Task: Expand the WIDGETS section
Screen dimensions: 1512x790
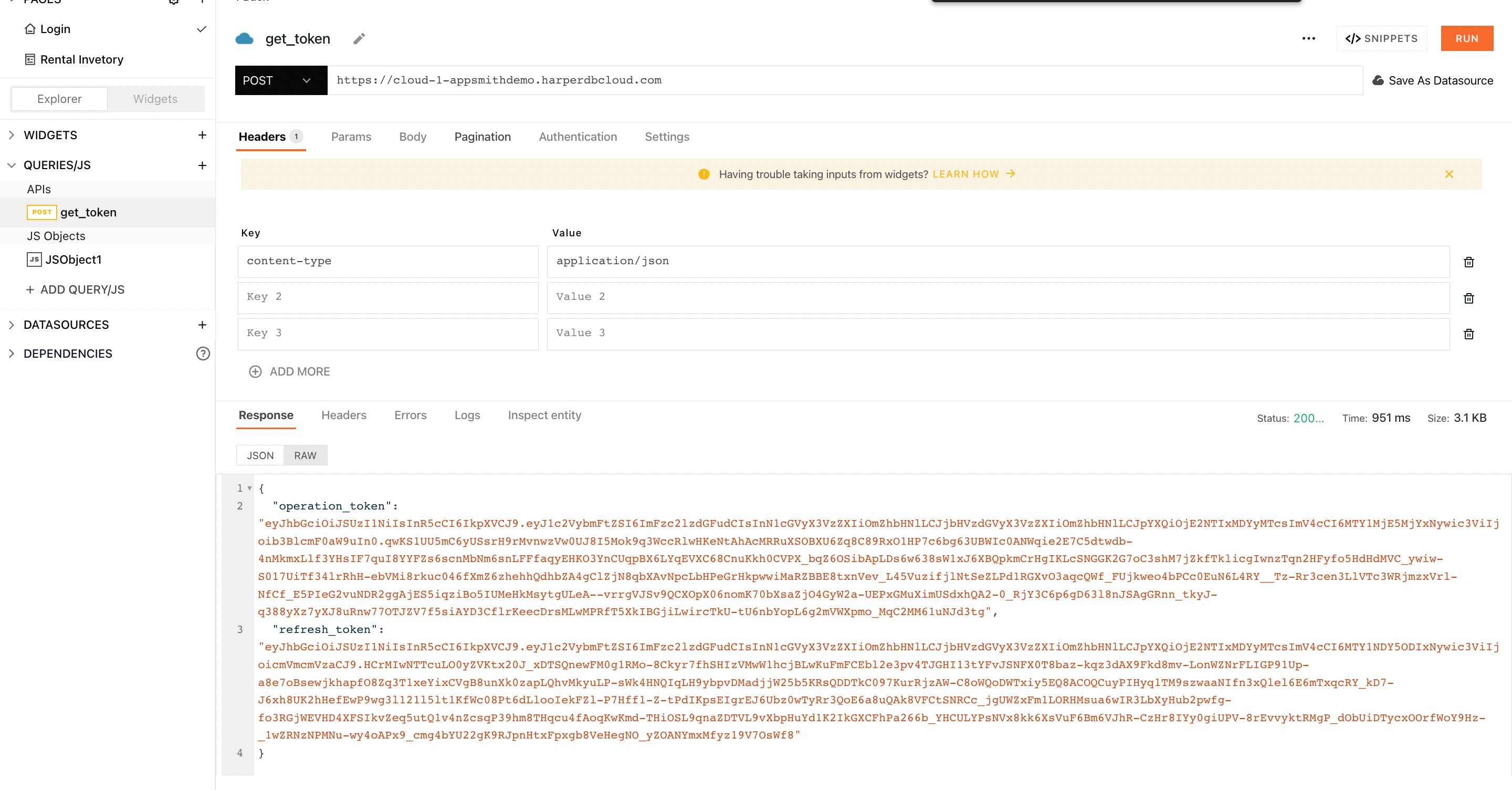Action: tap(11, 135)
